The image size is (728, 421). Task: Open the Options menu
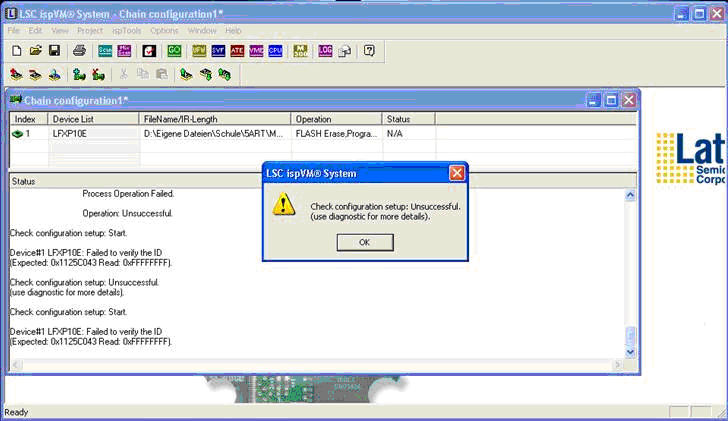(x=164, y=31)
